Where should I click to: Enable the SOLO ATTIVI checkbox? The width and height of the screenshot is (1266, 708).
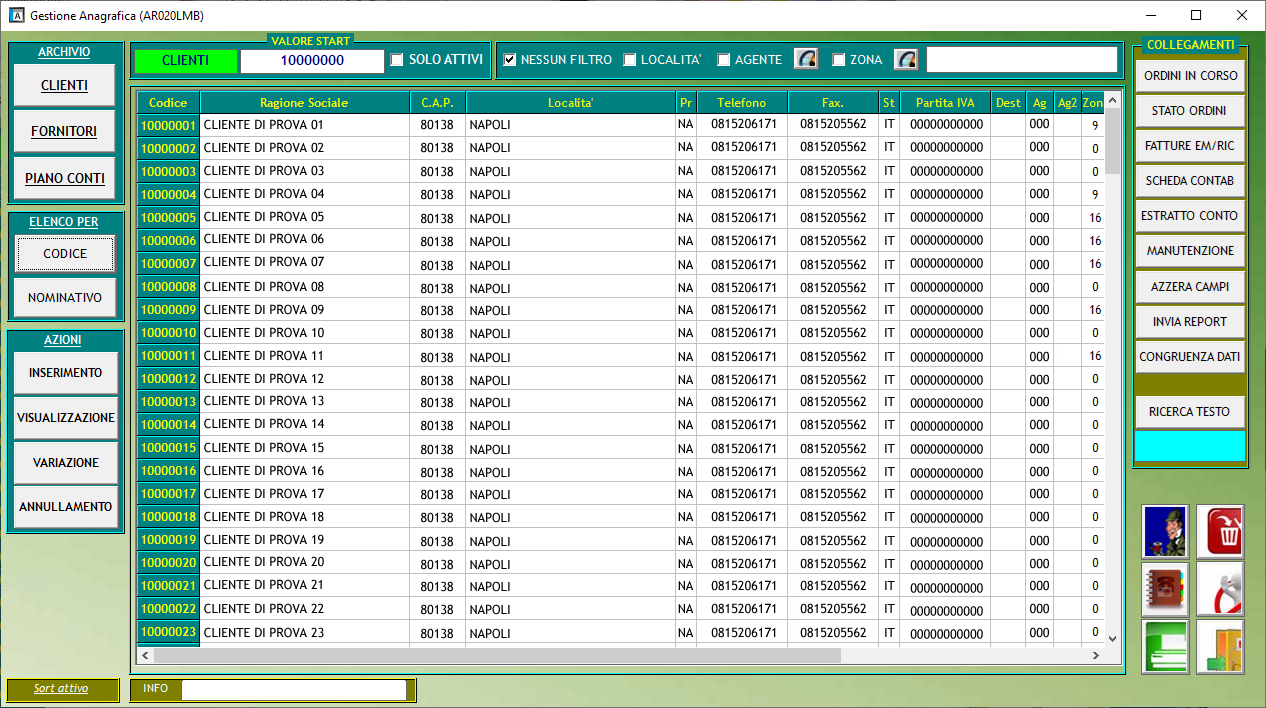click(x=397, y=59)
